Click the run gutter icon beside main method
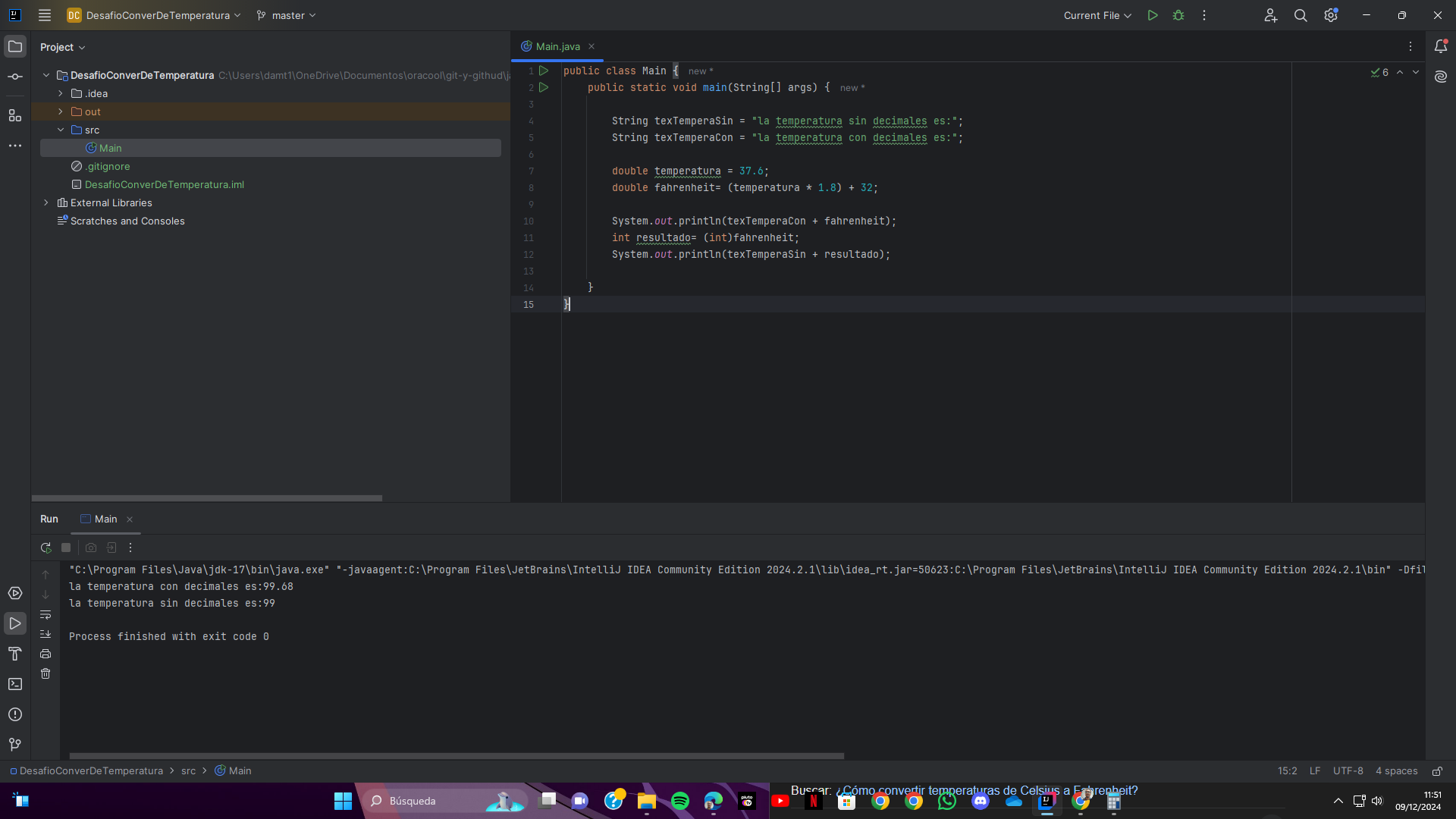Image resolution: width=1456 pixels, height=819 pixels. tap(544, 87)
